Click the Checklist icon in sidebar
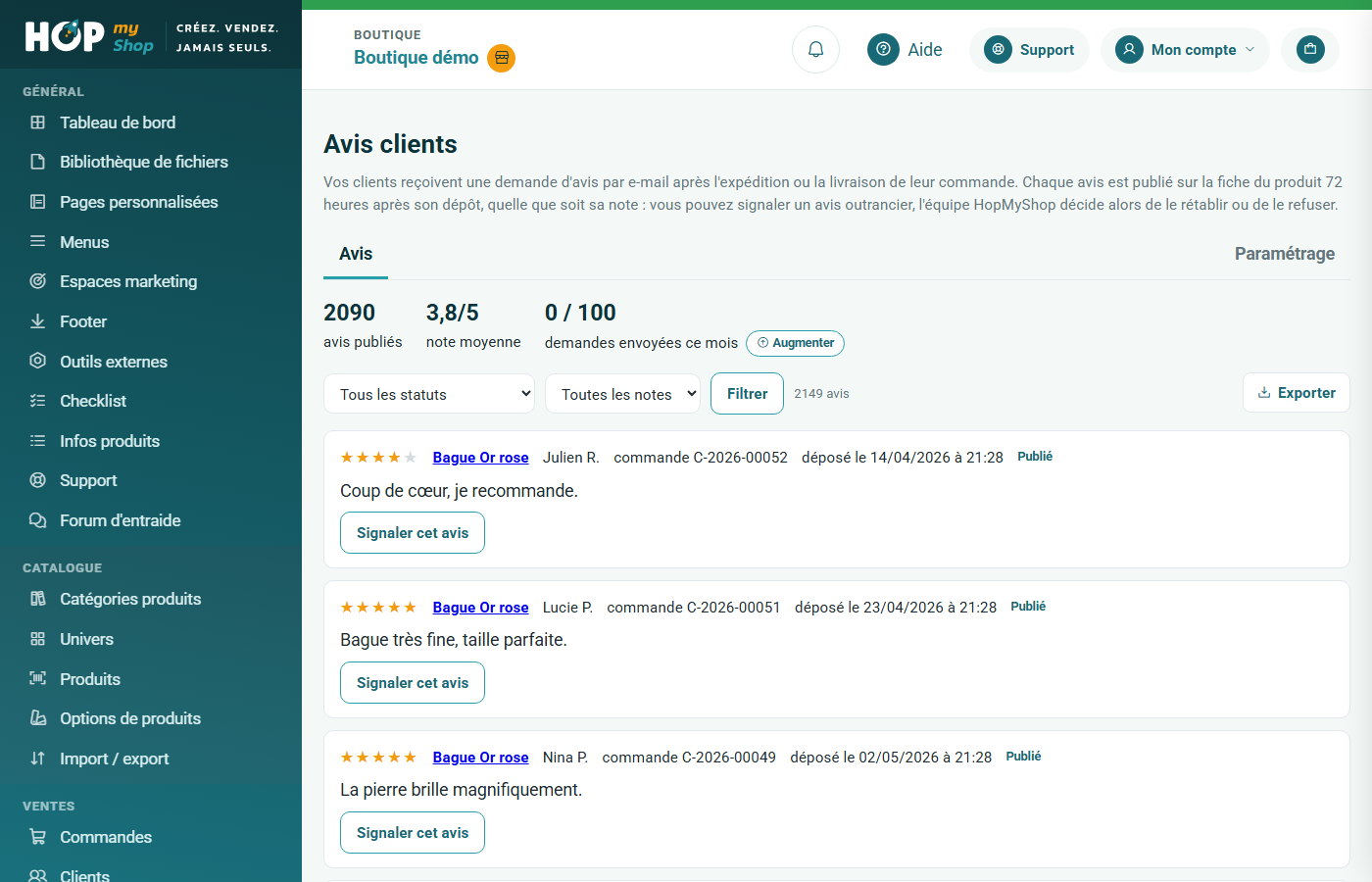The width and height of the screenshot is (1372, 882). [x=37, y=401]
